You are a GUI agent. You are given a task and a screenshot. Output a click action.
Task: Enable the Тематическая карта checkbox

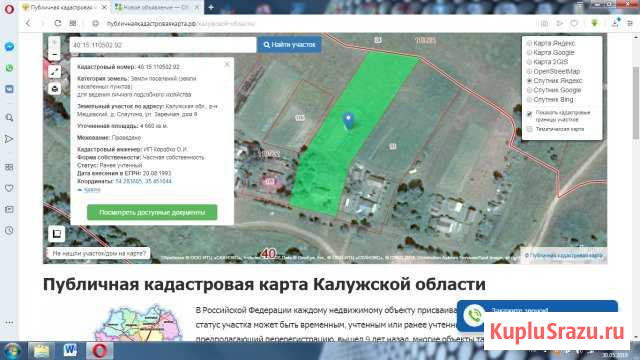click(529, 129)
